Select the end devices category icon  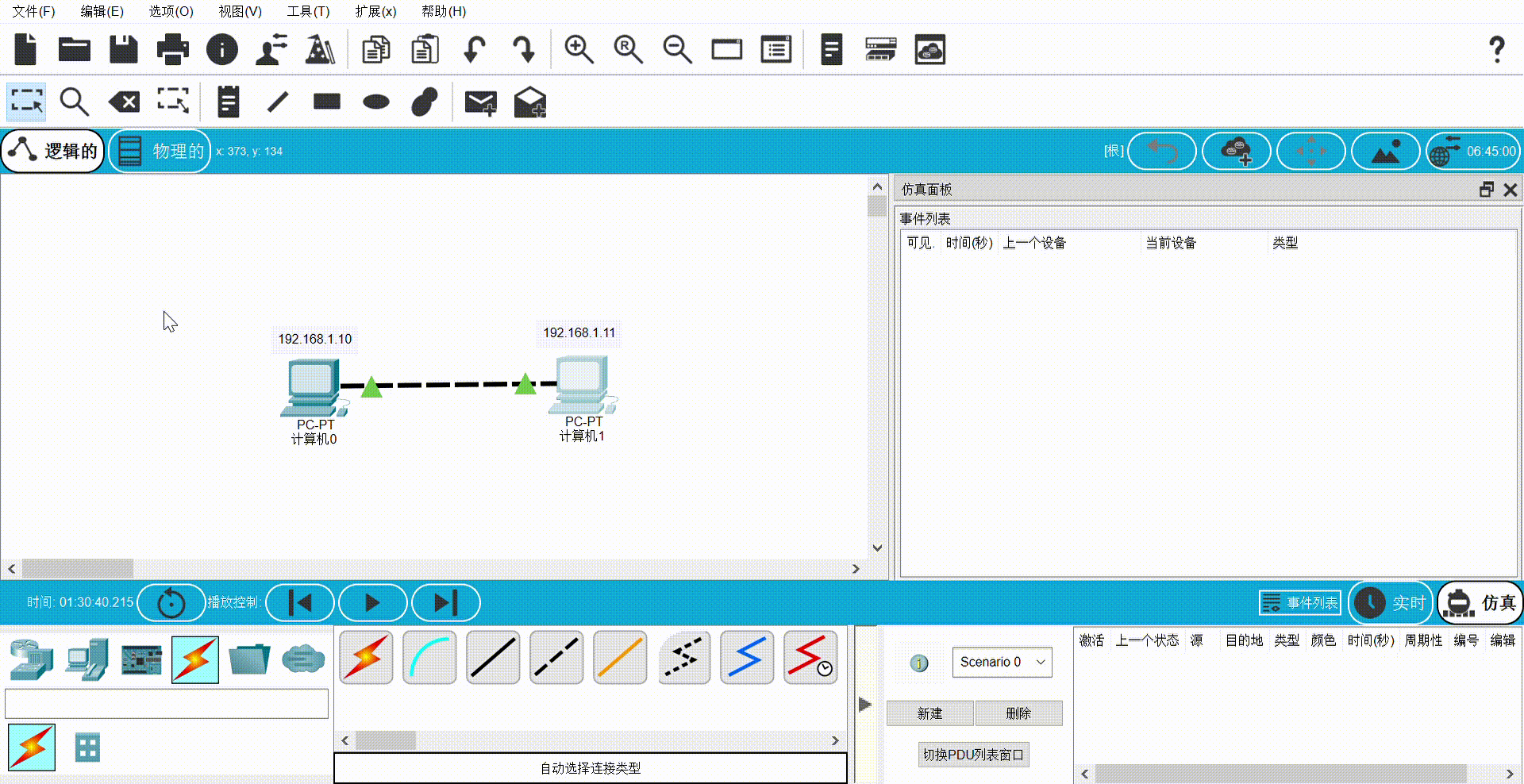tap(87, 659)
